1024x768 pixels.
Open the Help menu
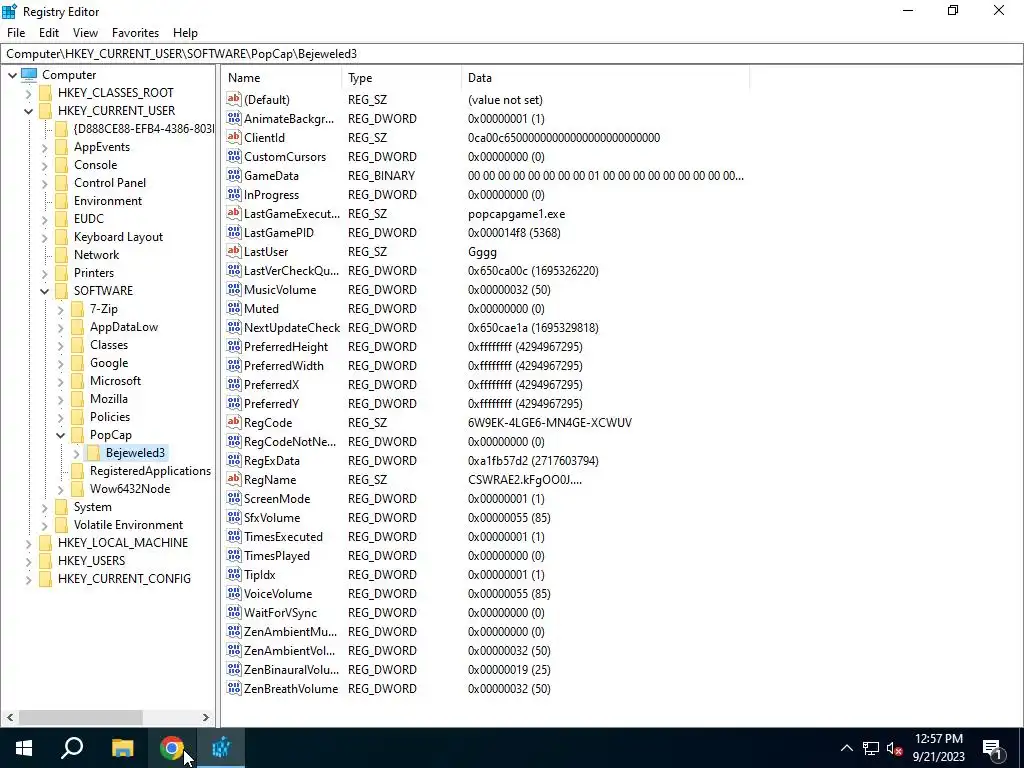coord(185,33)
